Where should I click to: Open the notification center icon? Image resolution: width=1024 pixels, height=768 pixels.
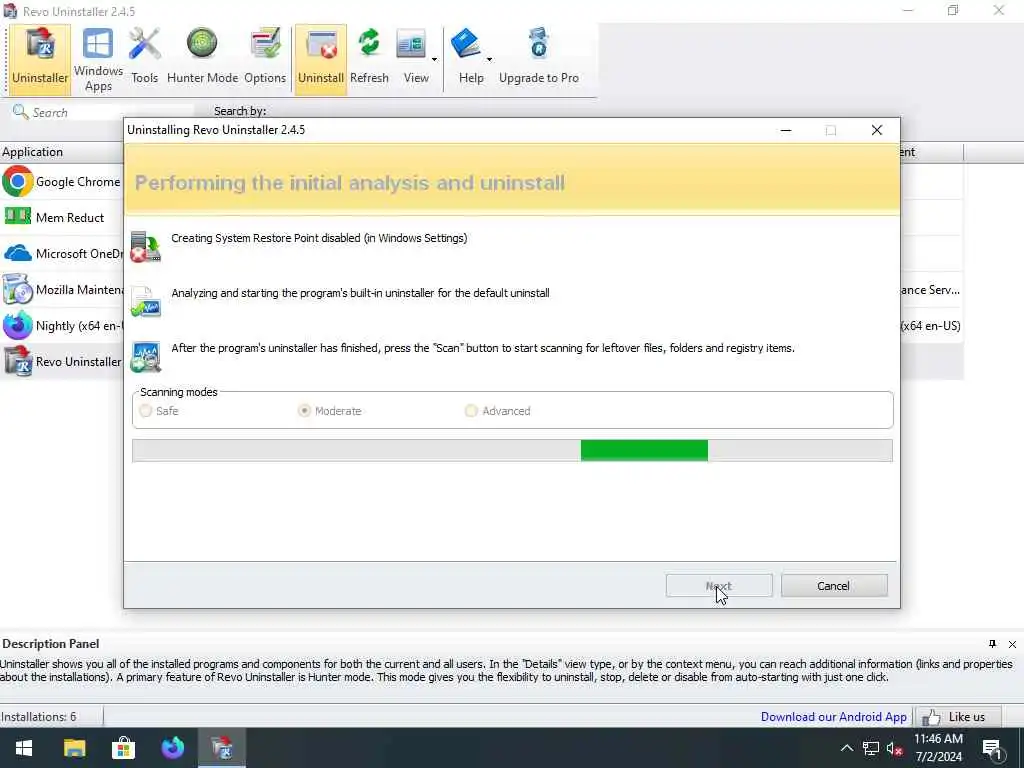click(x=992, y=748)
